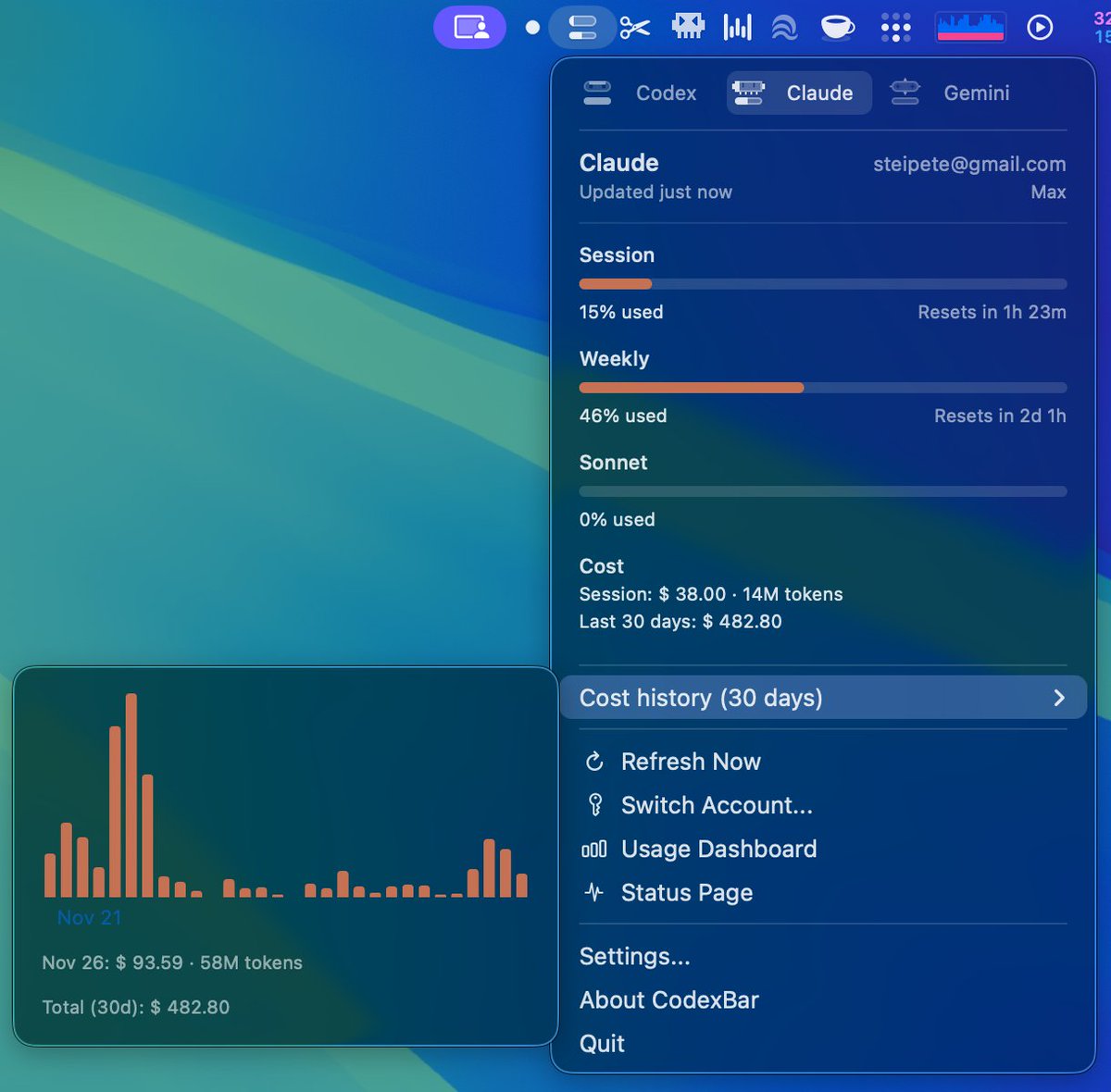Click the memory chip menu bar icon
This screenshot has width=1111, height=1092.
point(688,27)
